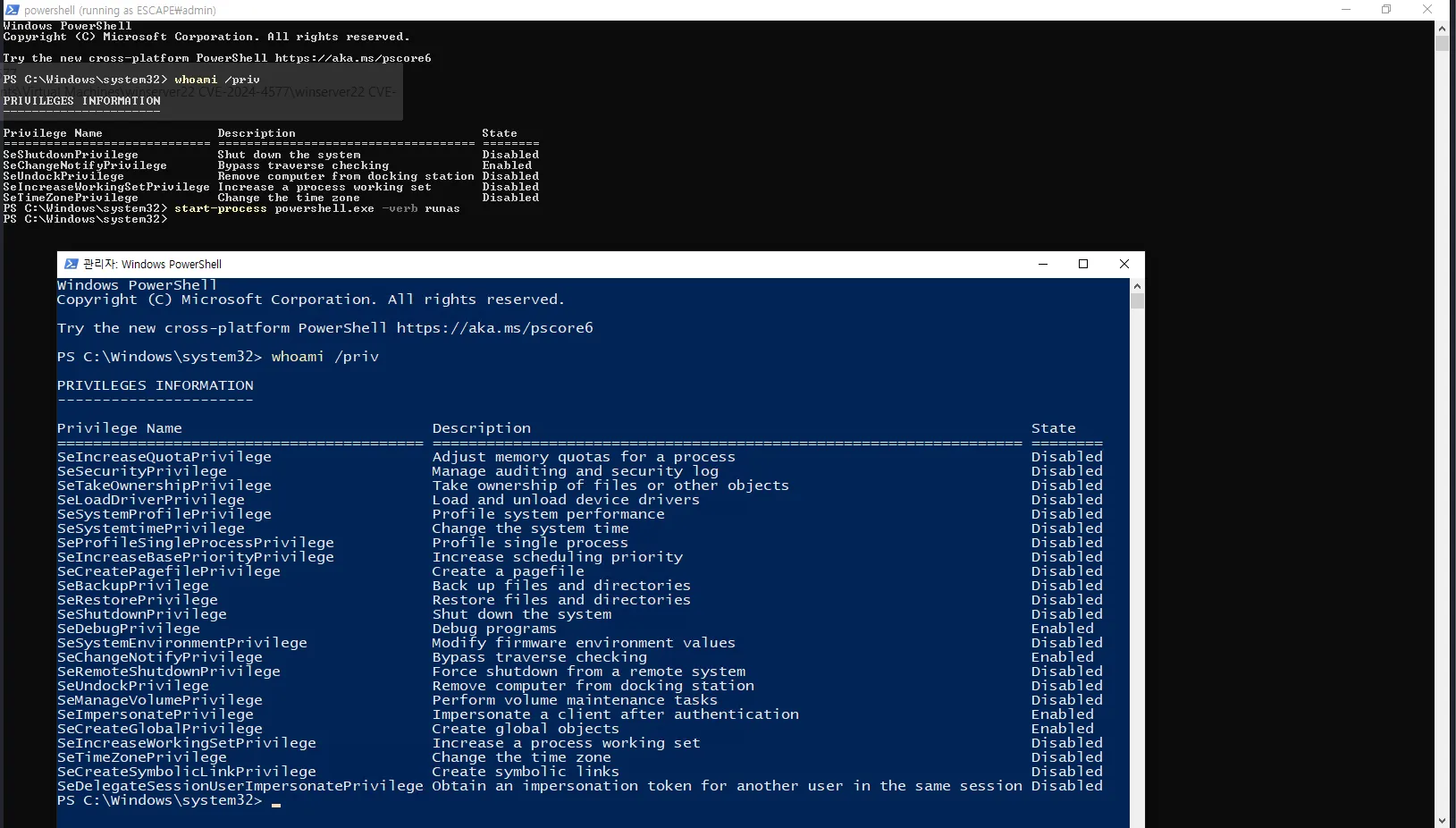Click the outer window title 'powershell (running as ESCAPE\admin)'
Viewport: 1456px width, 828px height.
click(120, 10)
